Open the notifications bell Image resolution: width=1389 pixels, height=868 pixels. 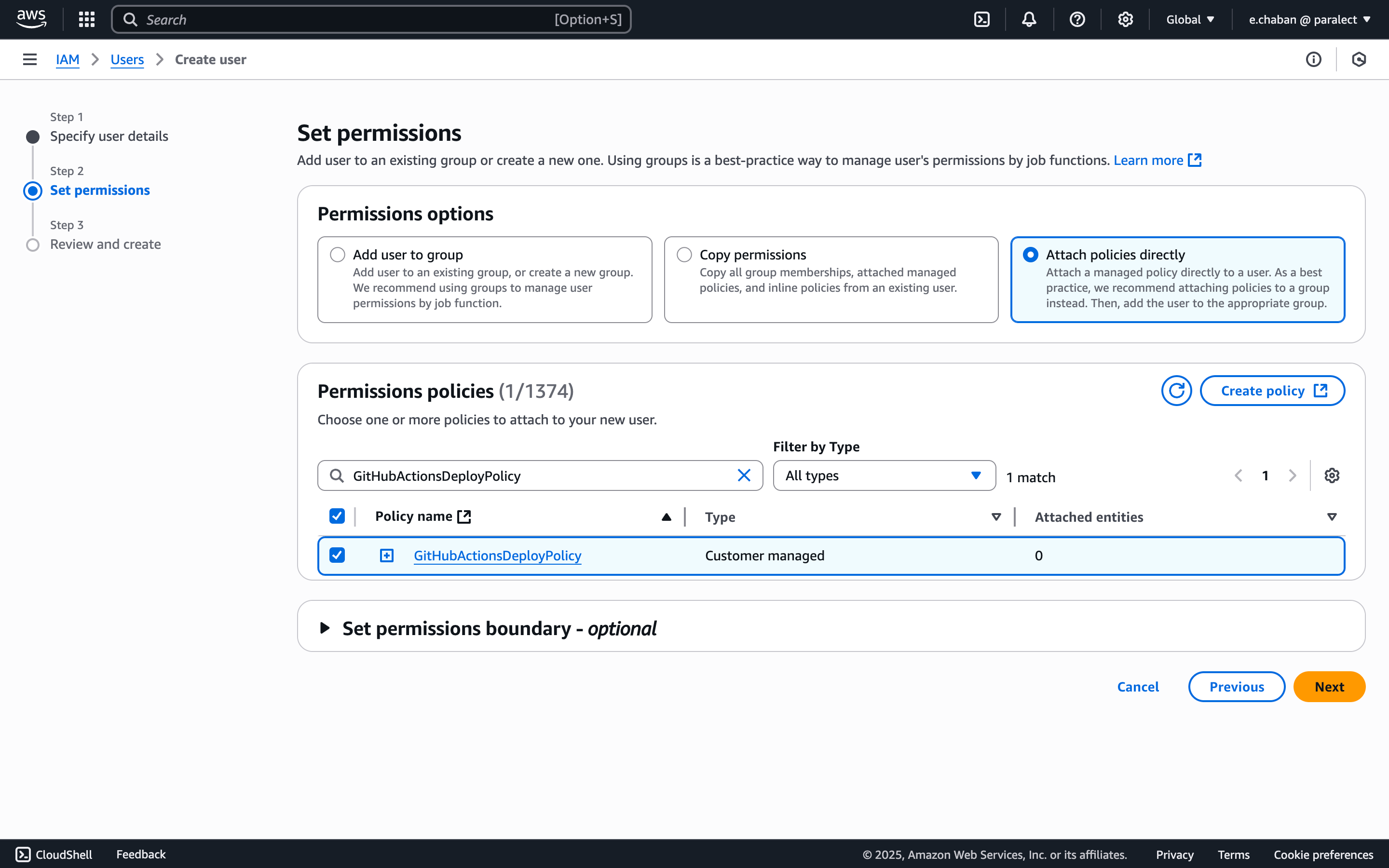click(x=1029, y=19)
